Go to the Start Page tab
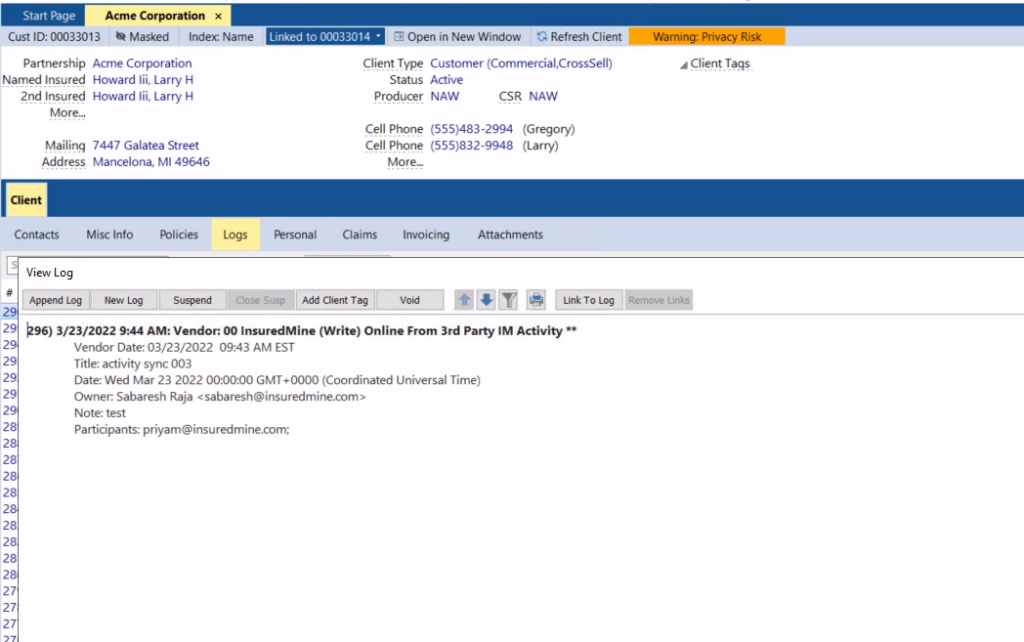The height and width of the screenshot is (642, 1024). click(47, 15)
